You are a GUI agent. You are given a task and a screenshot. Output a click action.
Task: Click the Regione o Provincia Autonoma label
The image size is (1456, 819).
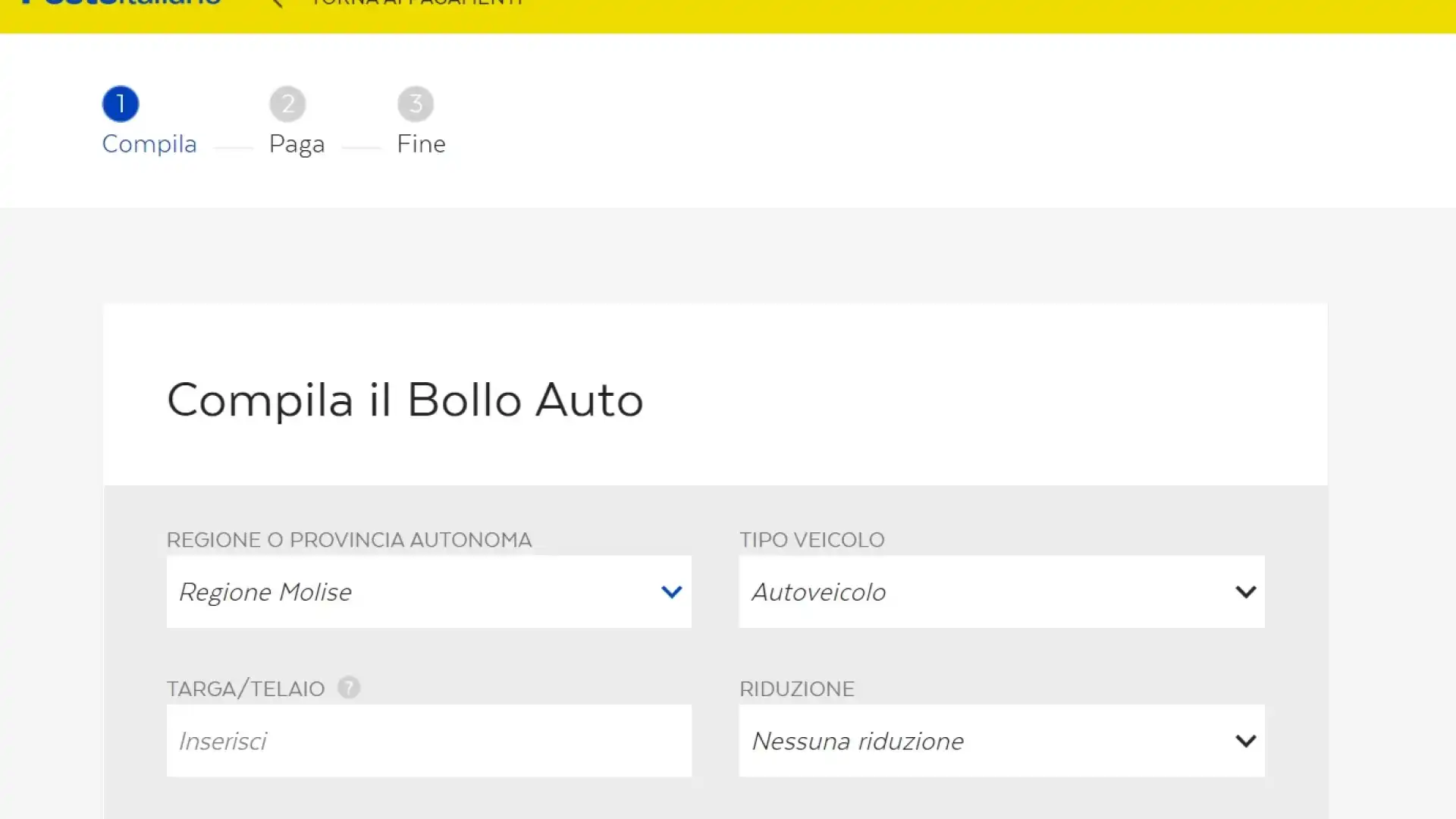tap(349, 540)
